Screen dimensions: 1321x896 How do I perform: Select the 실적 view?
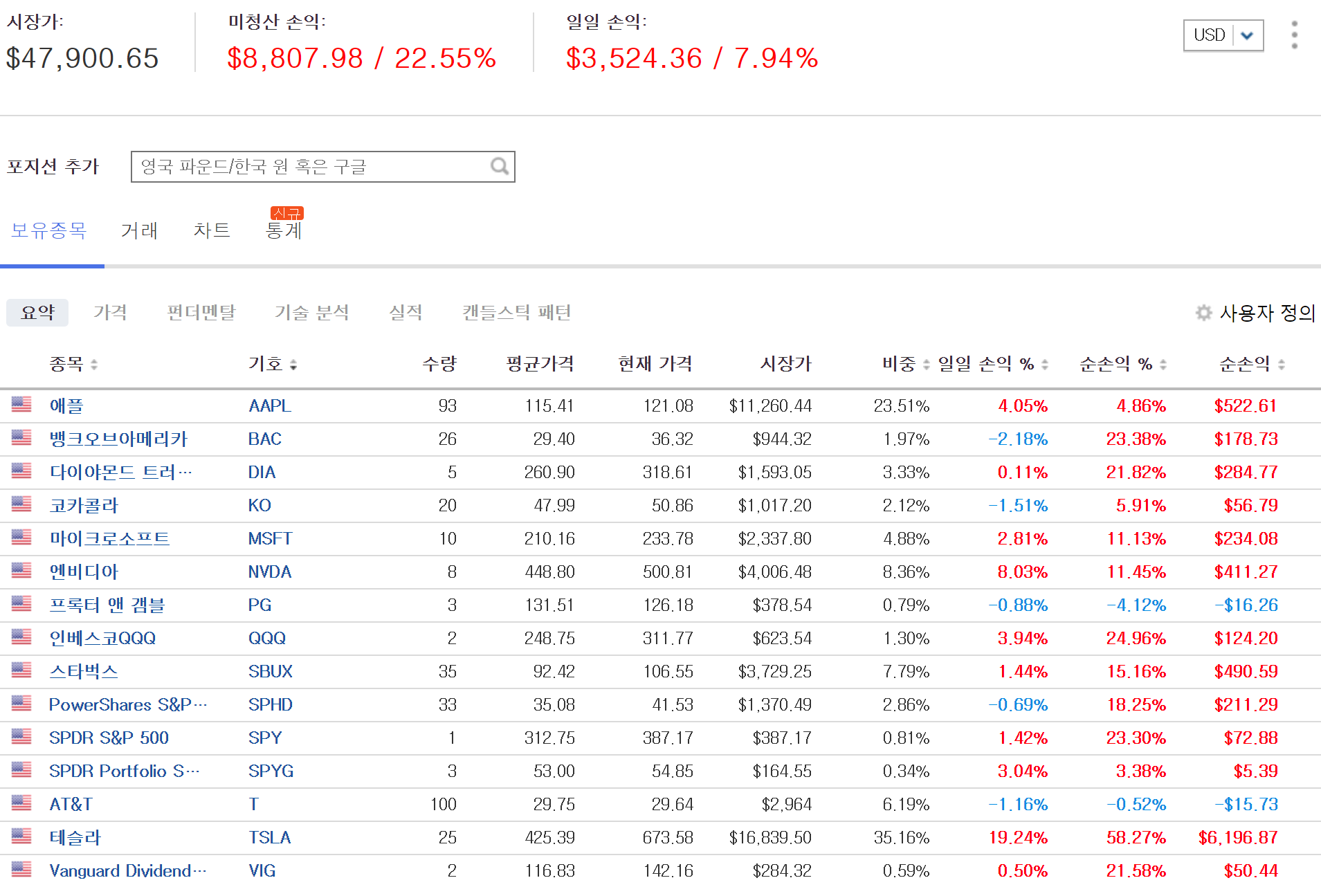[406, 313]
